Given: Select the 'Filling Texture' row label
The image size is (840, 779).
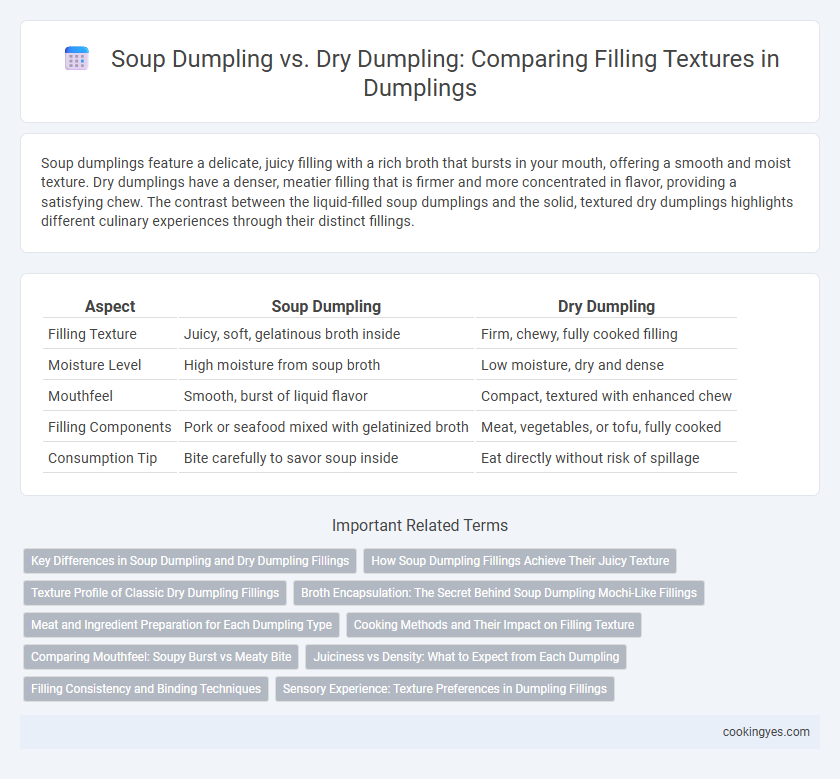Looking at the screenshot, I should point(92,334).
